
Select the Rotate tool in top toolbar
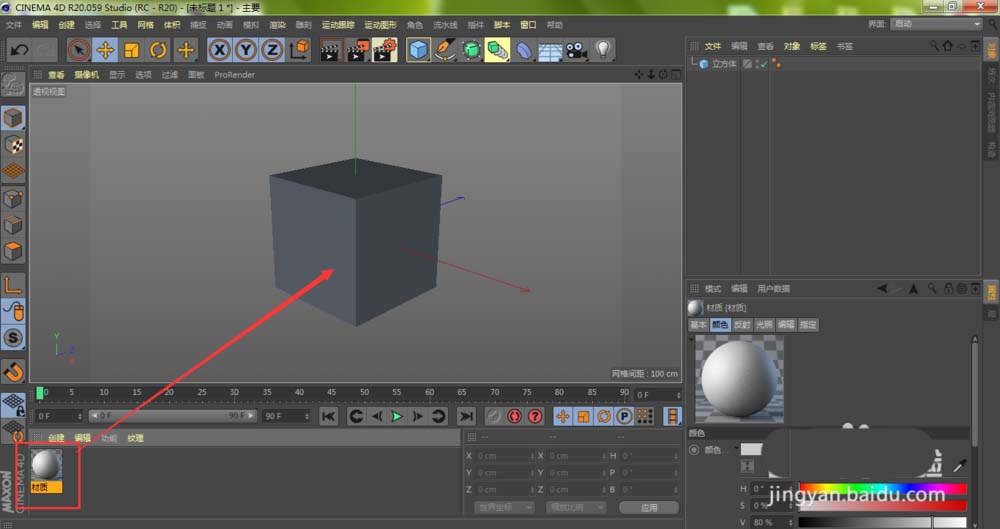[x=158, y=49]
